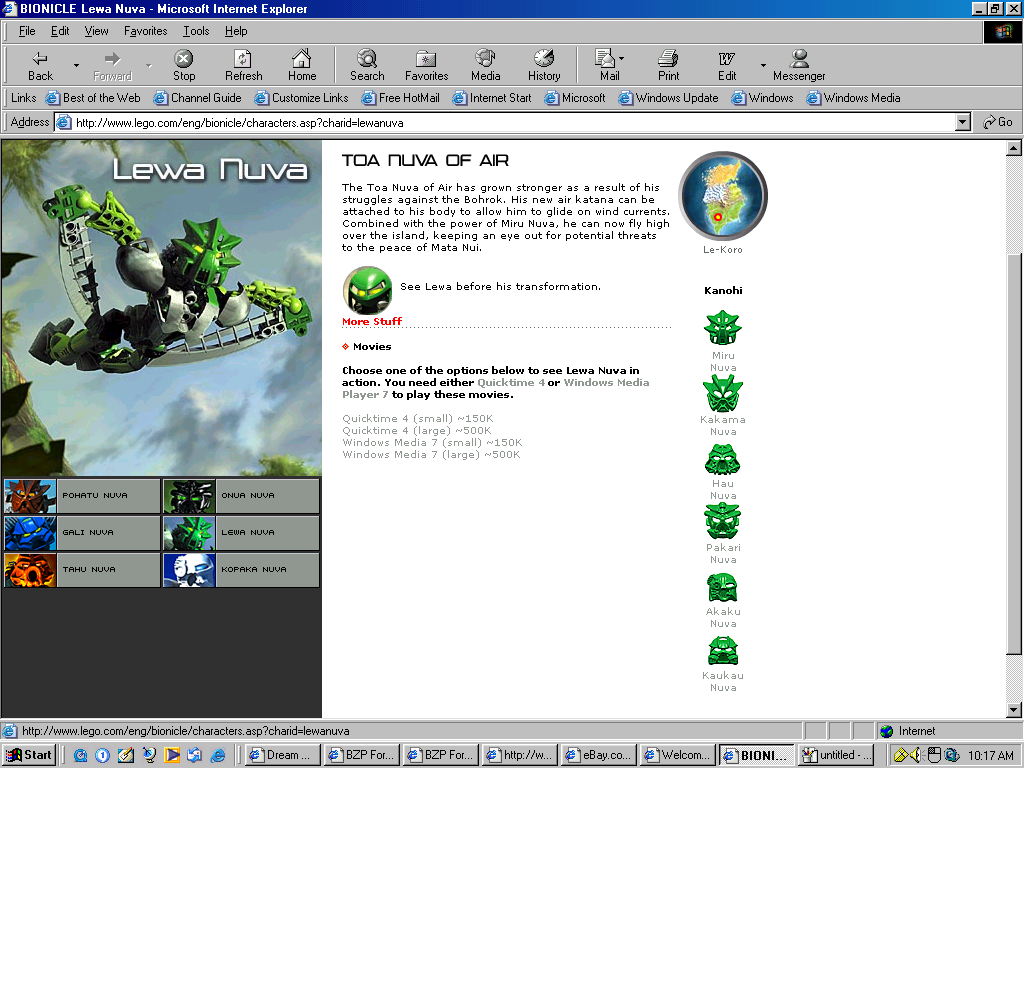Select Pohatu Nuva character

[x=82, y=496]
